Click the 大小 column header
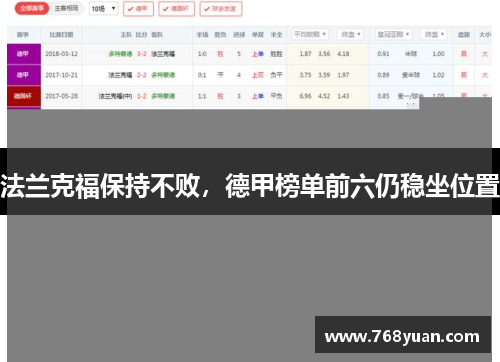500x362 pixels. [x=485, y=35]
